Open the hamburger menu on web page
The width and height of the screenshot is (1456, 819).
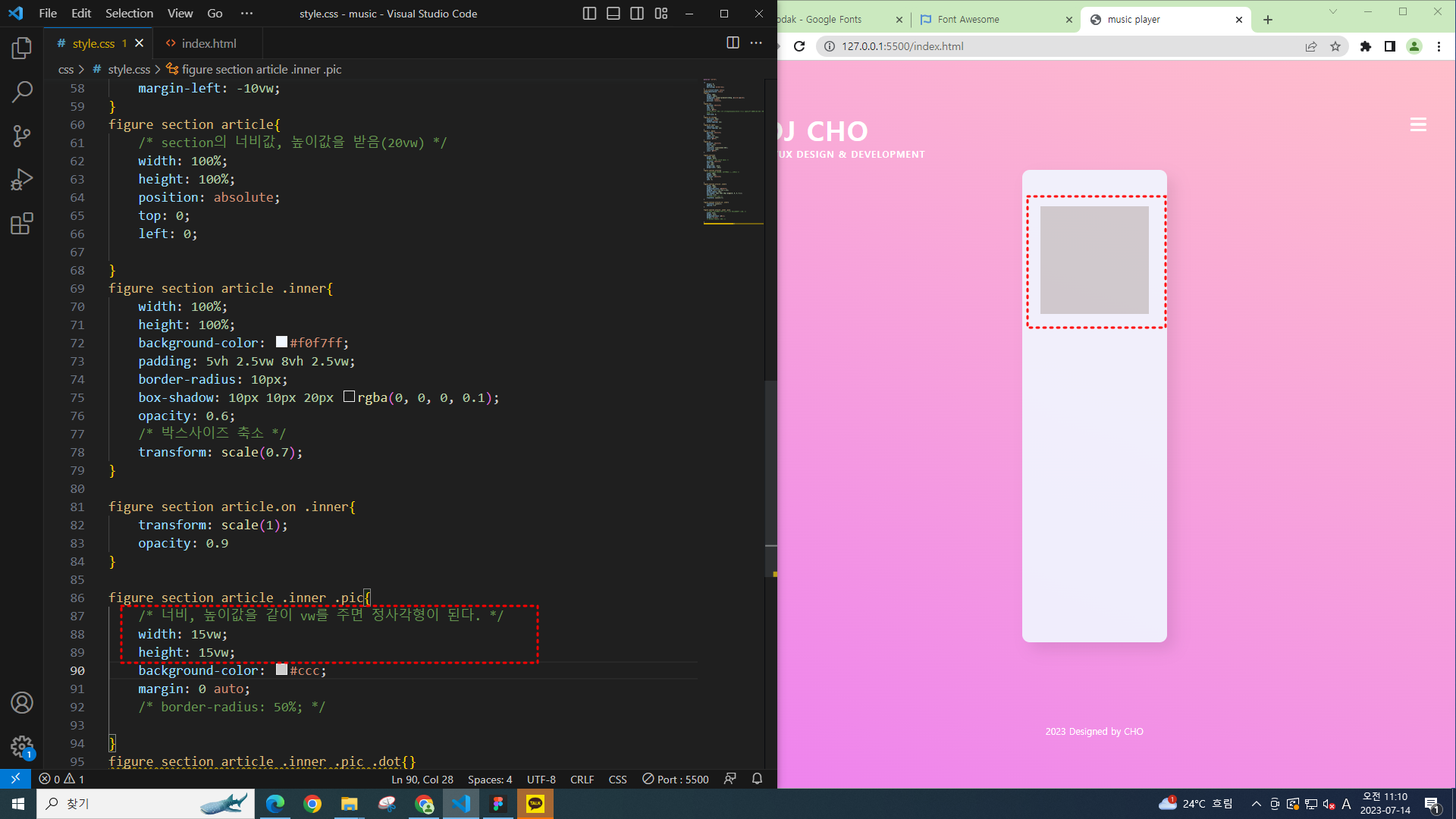click(1418, 125)
